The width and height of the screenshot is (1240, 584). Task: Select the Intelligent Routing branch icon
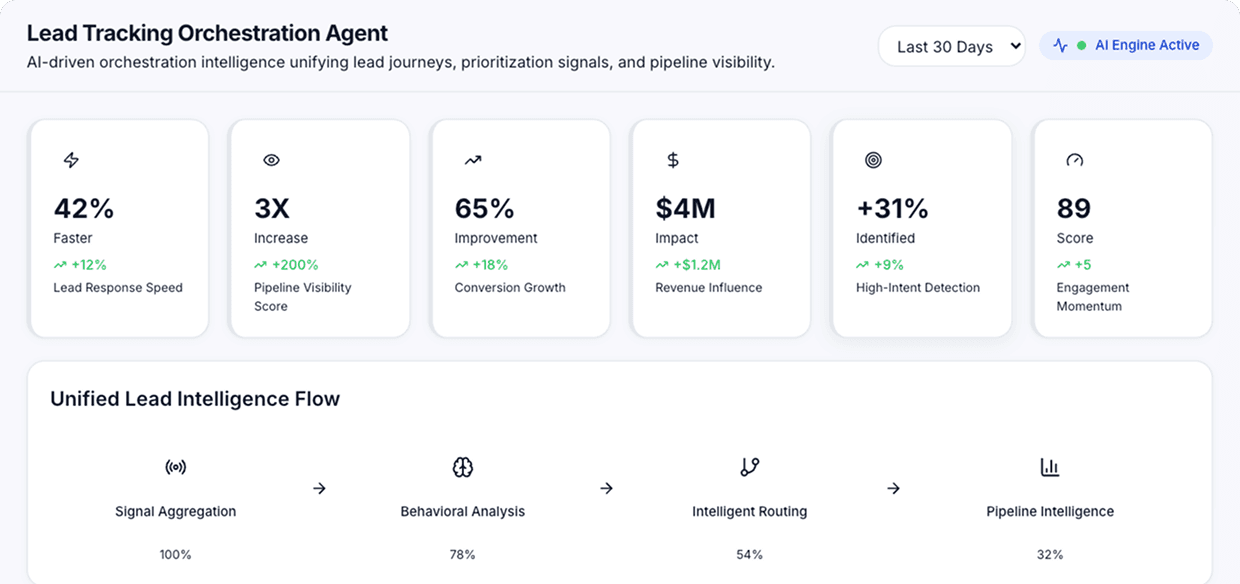point(750,466)
